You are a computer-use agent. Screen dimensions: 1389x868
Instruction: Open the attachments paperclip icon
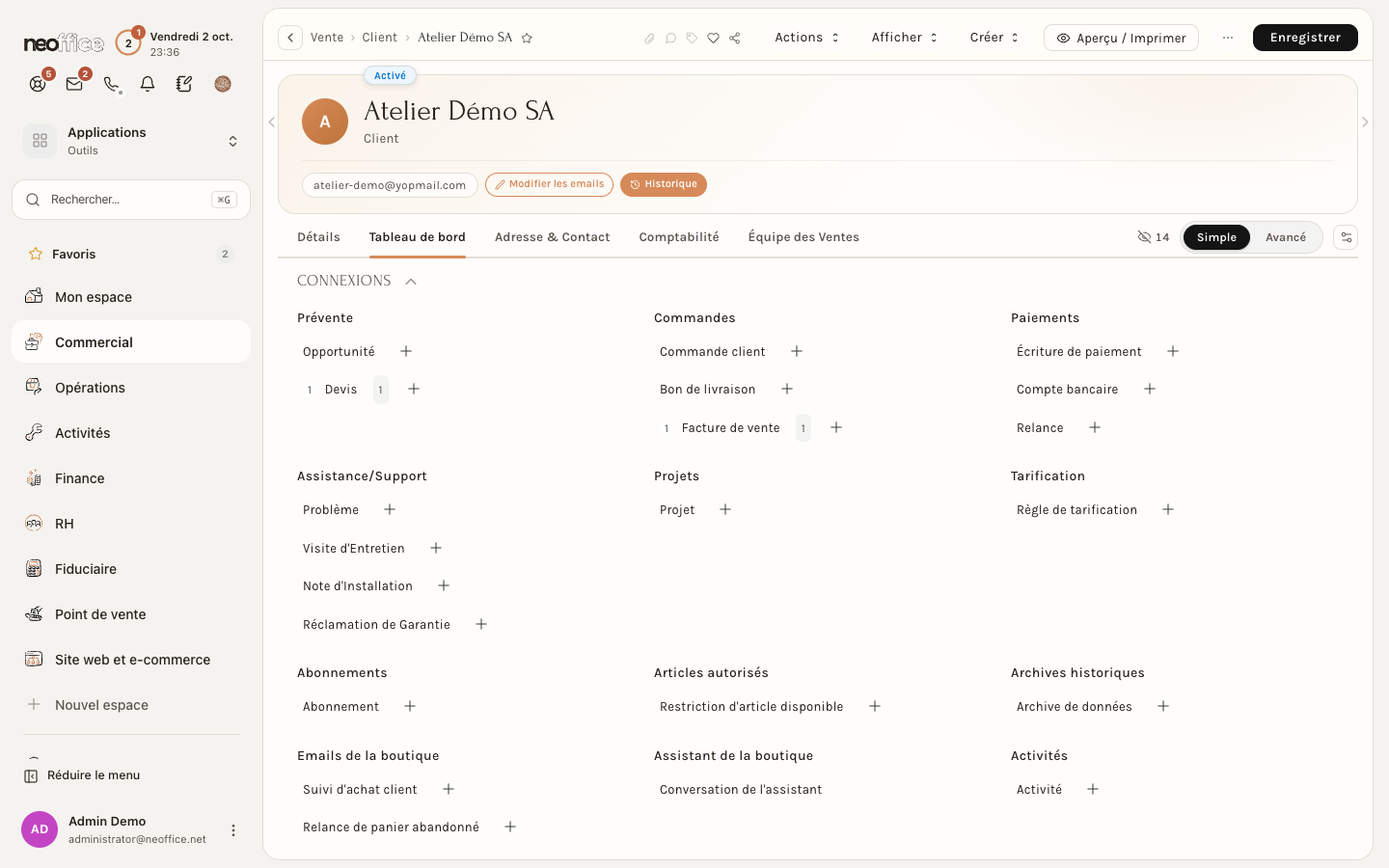(649, 39)
